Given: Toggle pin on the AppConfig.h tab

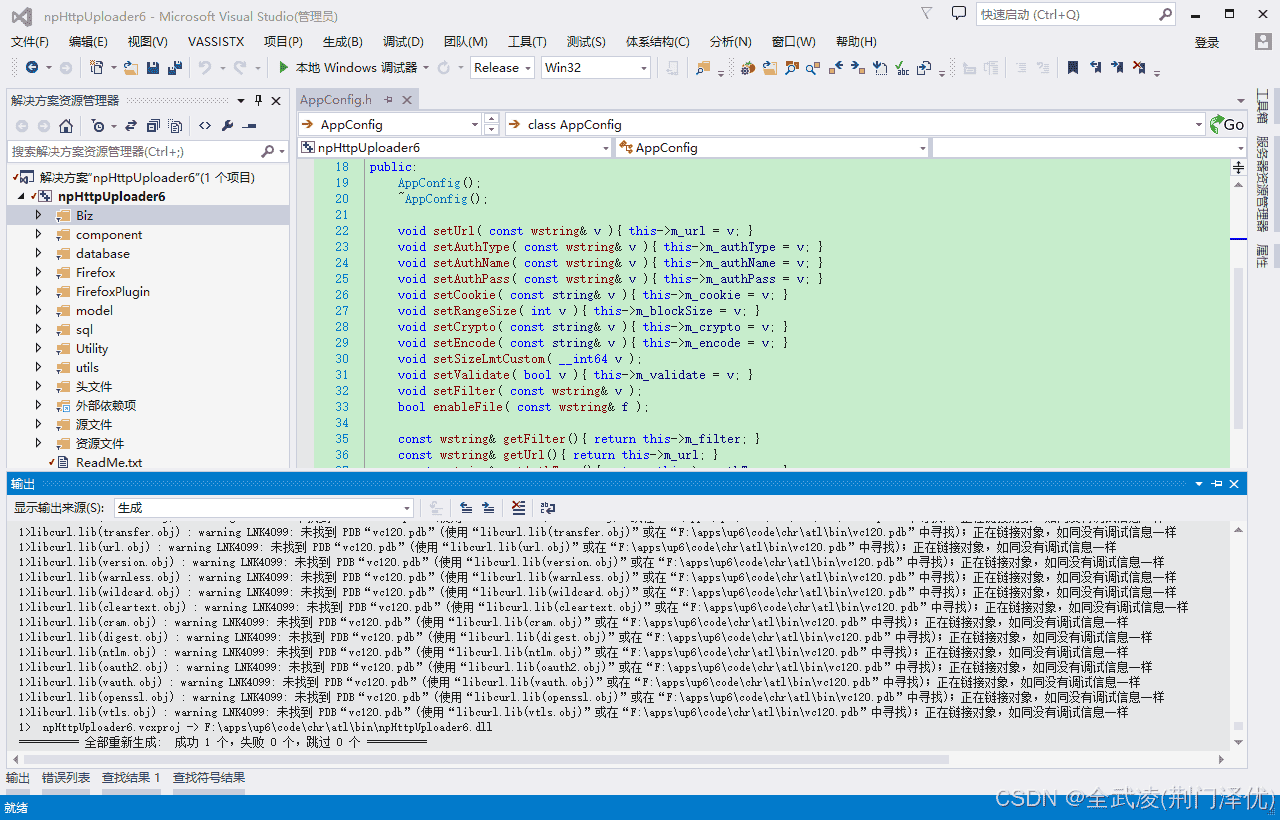Looking at the screenshot, I should point(389,100).
